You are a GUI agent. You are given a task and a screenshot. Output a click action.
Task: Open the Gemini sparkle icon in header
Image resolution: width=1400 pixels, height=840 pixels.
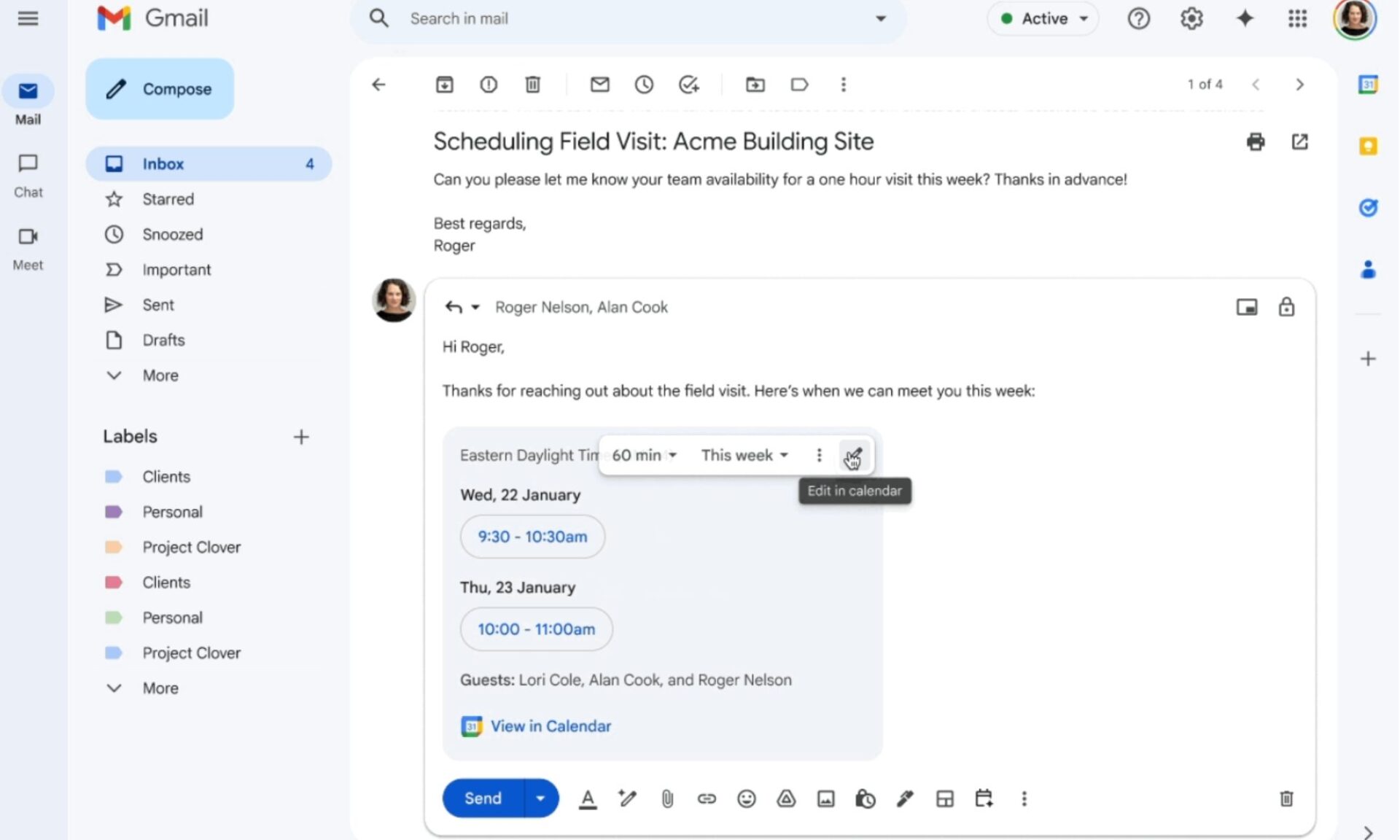pyautogui.click(x=1245, y=19)
